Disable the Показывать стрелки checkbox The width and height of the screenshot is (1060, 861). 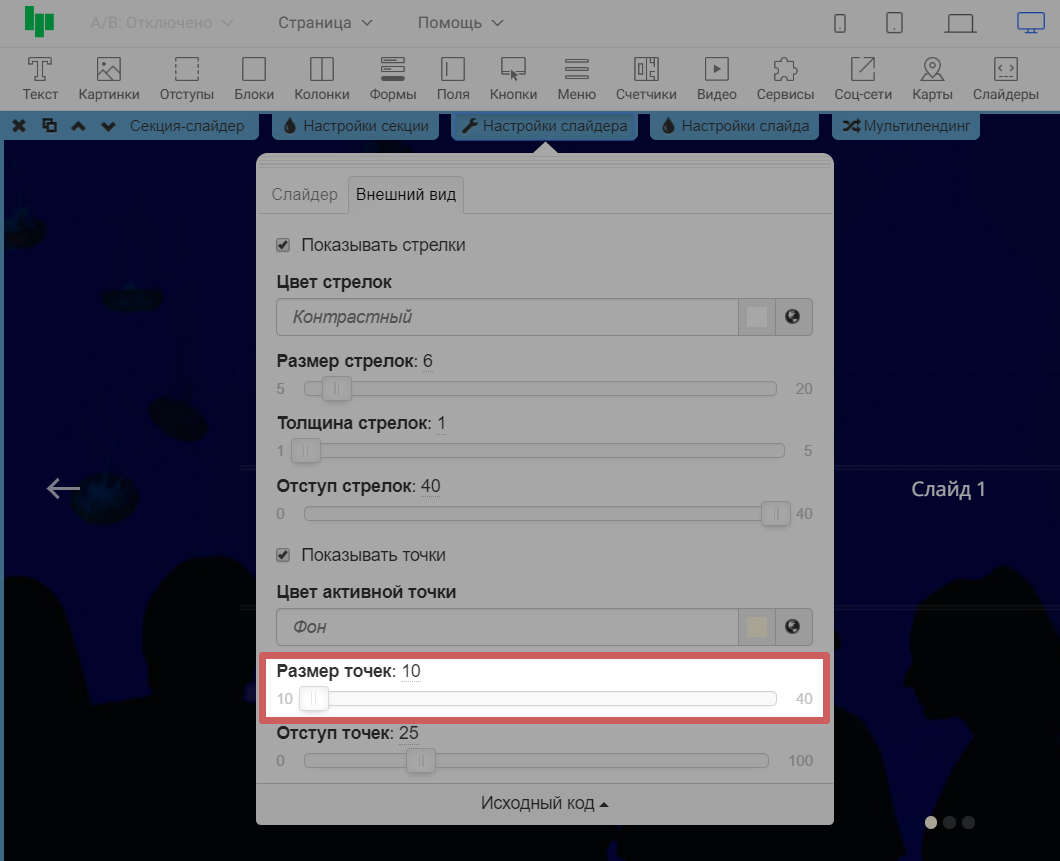click(283, 245)
